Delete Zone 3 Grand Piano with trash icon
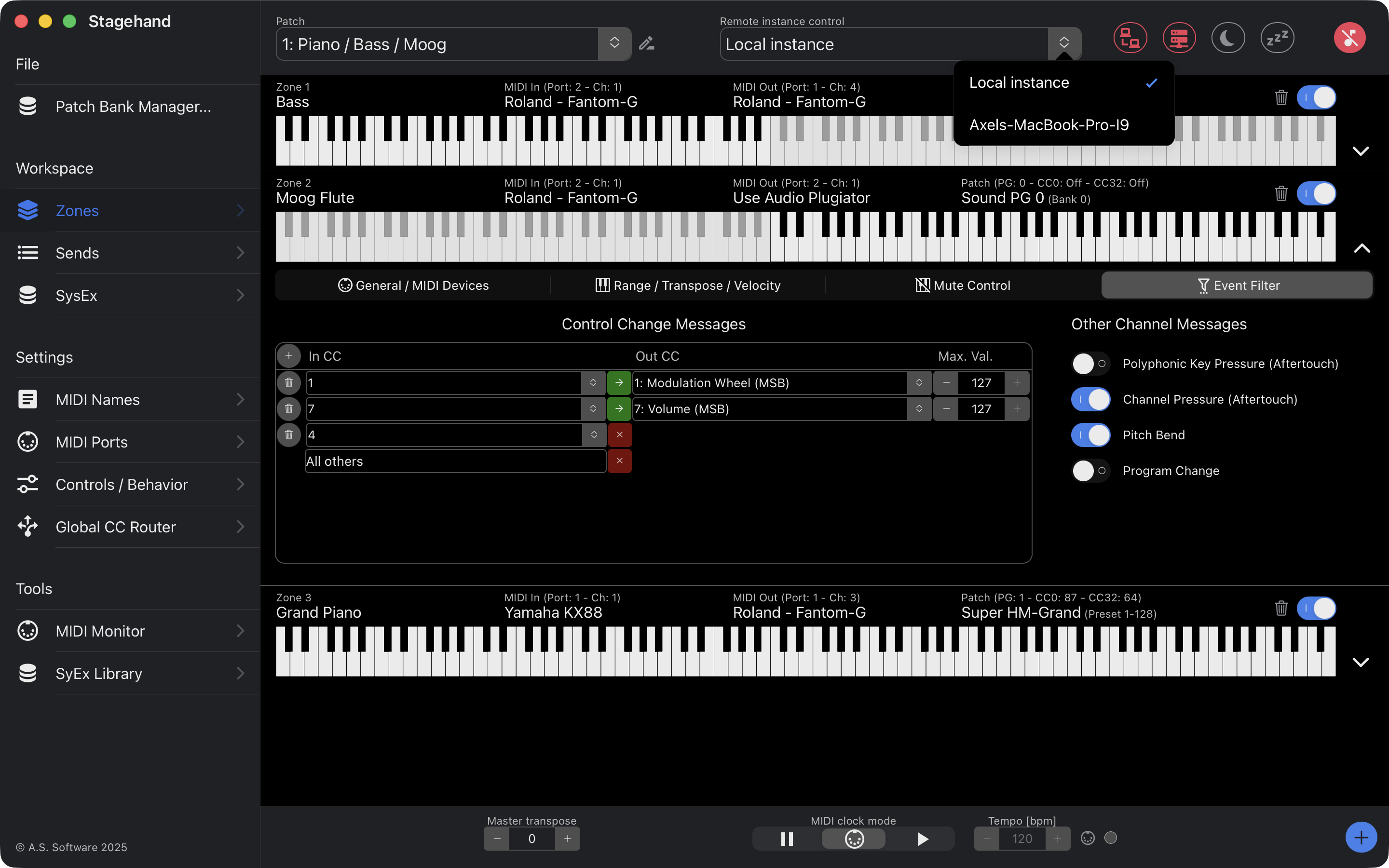 tap(1281, 608)
